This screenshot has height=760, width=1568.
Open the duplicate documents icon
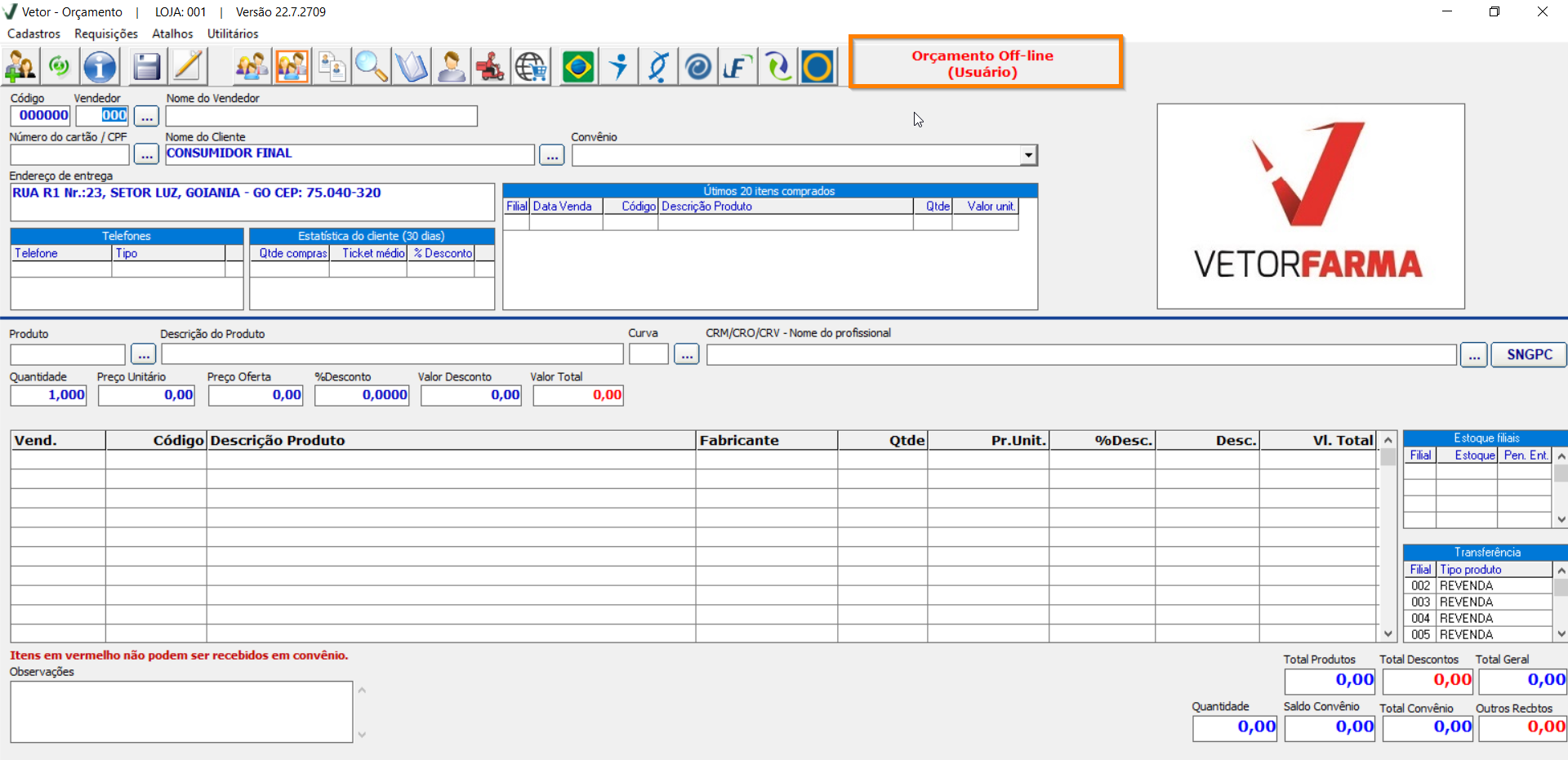(332, 67)
